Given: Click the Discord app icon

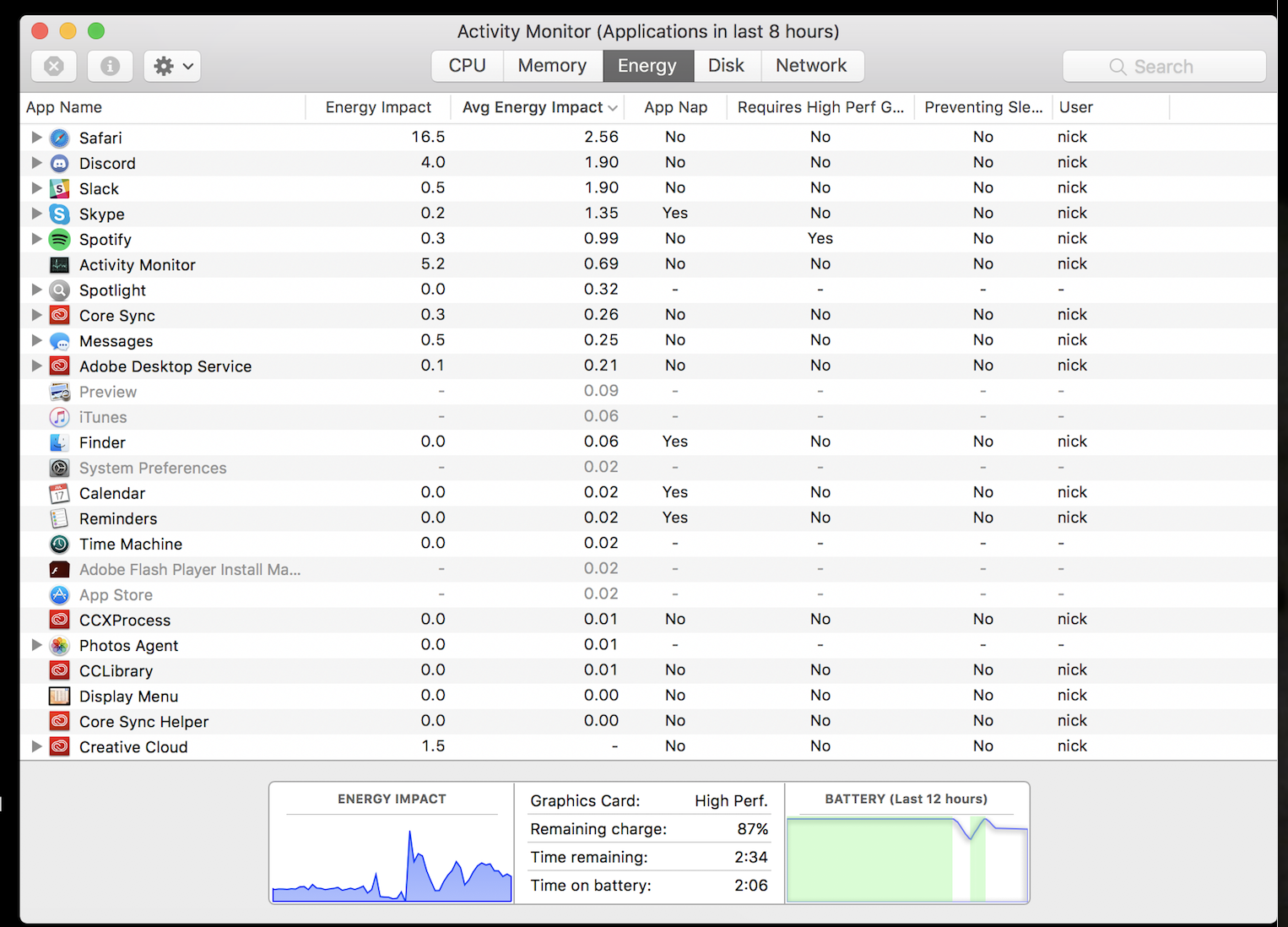Looking at the screenshot, I should [x=59, y=163].
